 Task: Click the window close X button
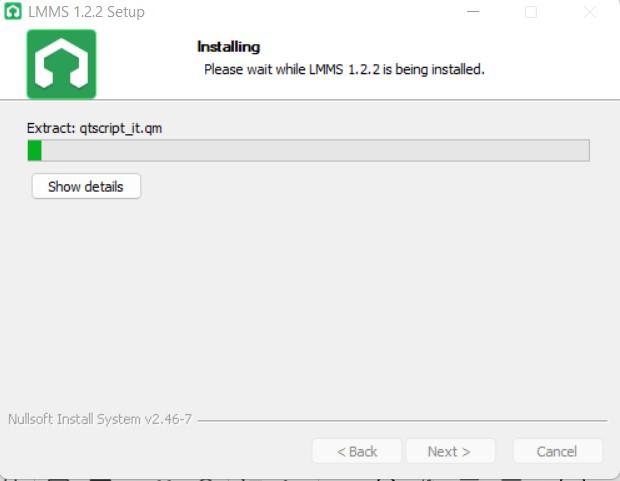[590, 12]
